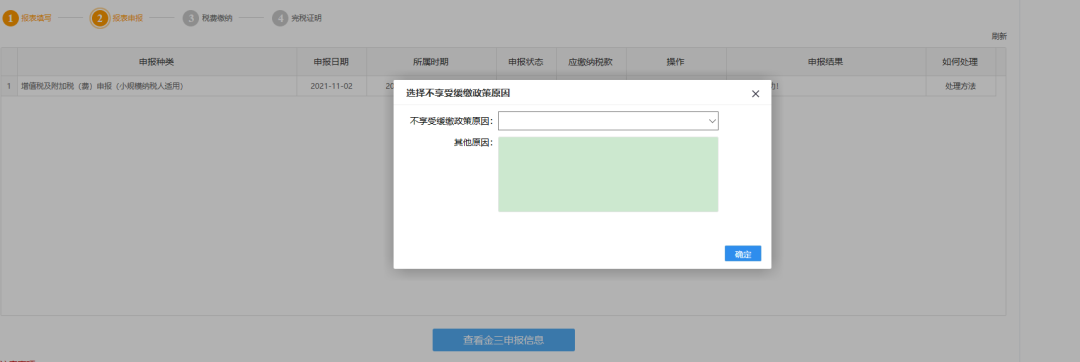Click the 如何处理 column header

coord(960,62)
